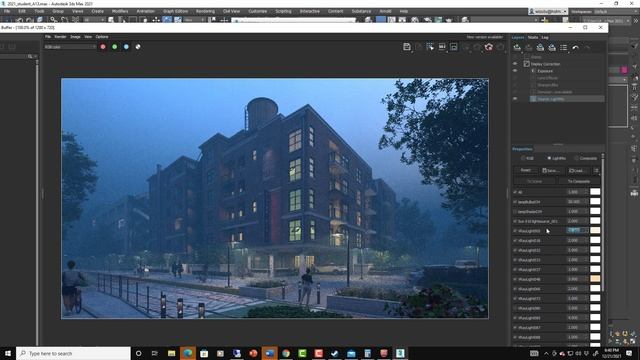
Task: Switch to alpha/monochrome channel circle icon
Action: click(x=138, y=47)
